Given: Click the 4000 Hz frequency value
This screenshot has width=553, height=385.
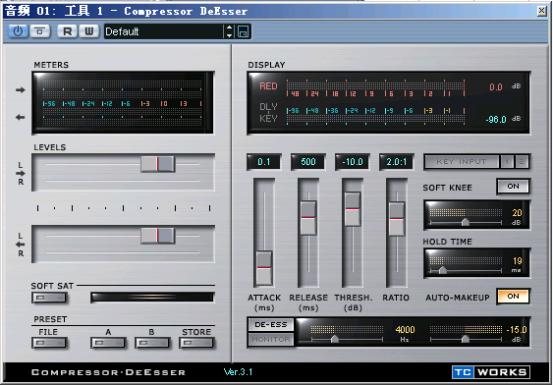Looking at the screenshot, I should (405, 330).
